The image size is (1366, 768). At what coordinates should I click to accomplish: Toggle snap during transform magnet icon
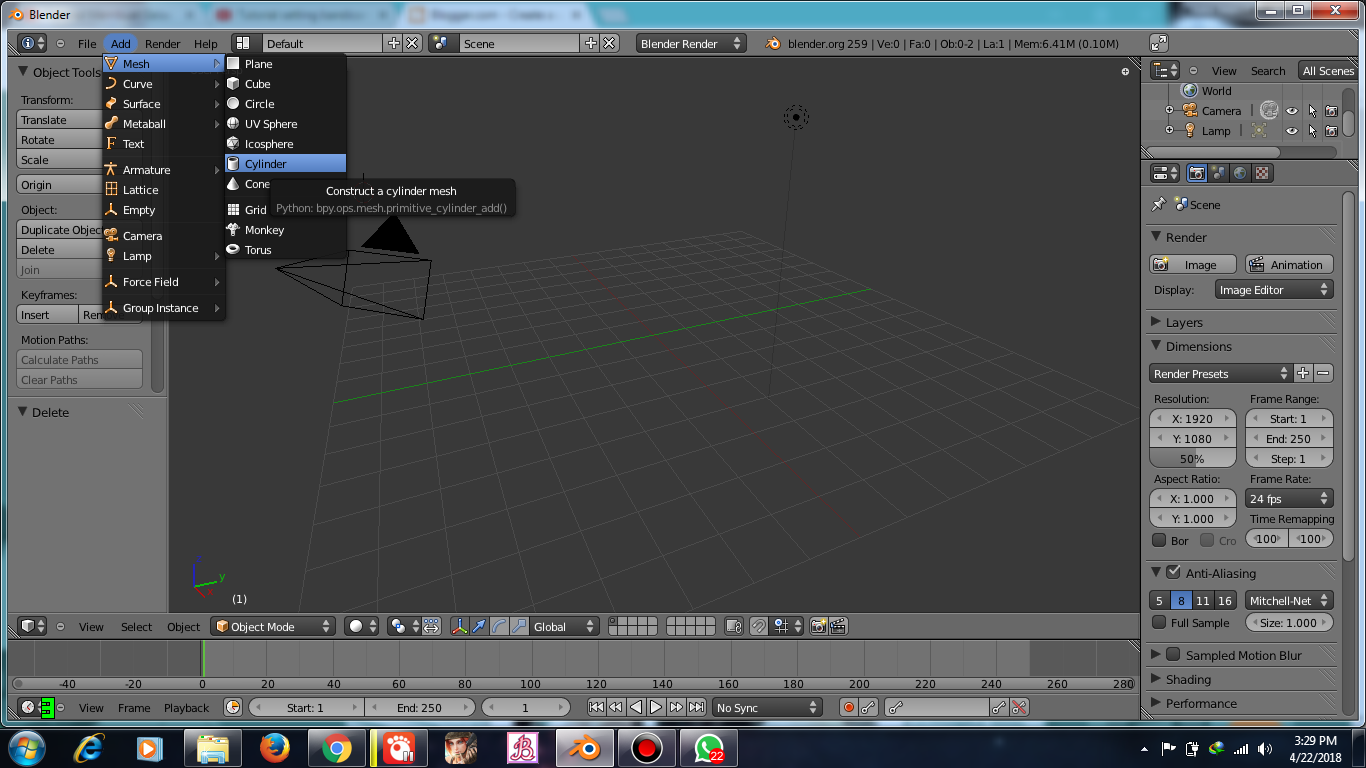(x=759, y=627)
